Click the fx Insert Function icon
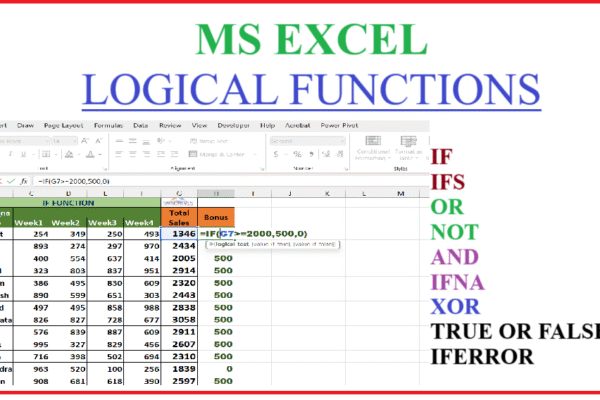This screenshot has width=600, height=400. 24,181
